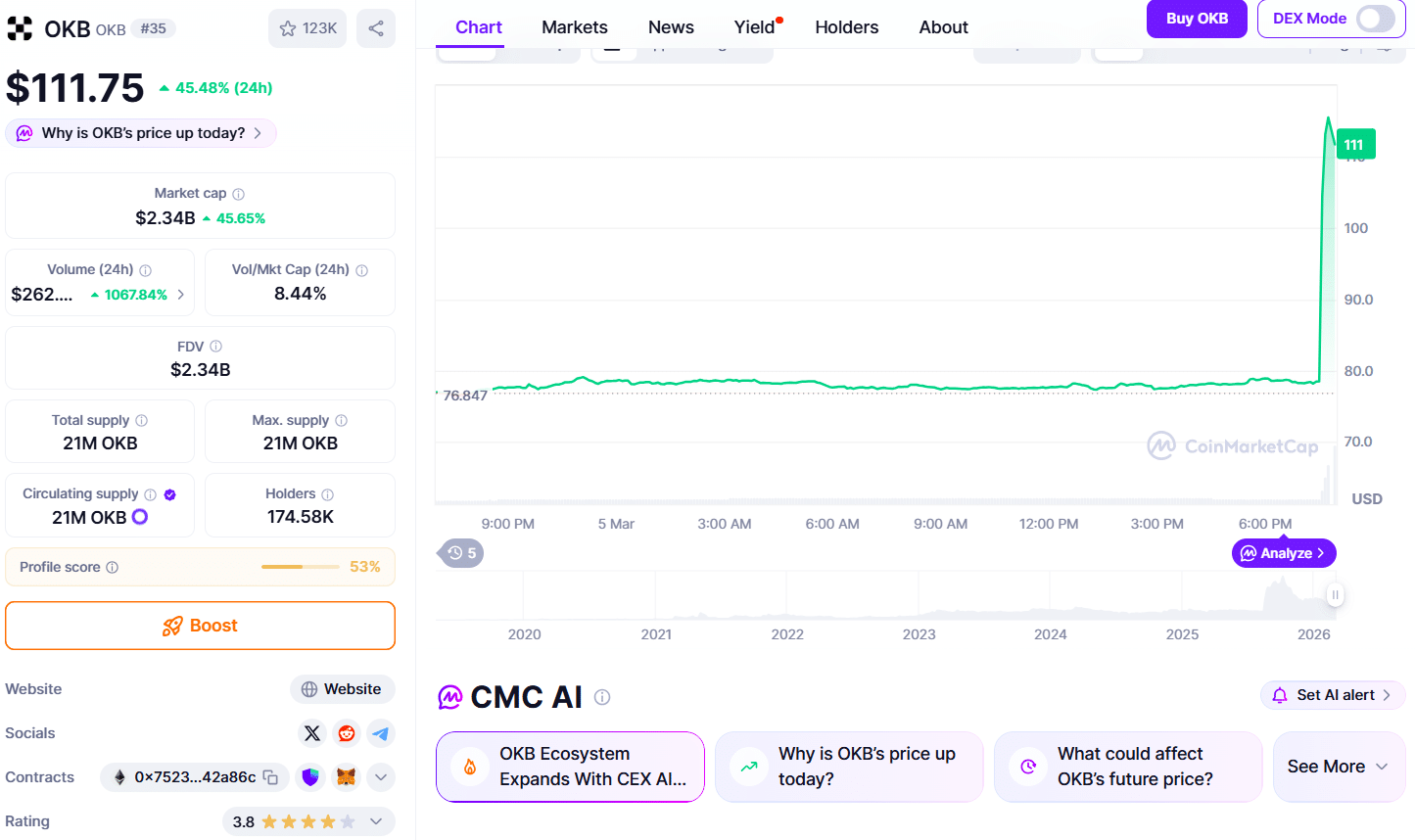This screenshot has width=1415, height=840.
Task: Expand the contracts dropdown chevron
Action: click(x=381, y=777)
